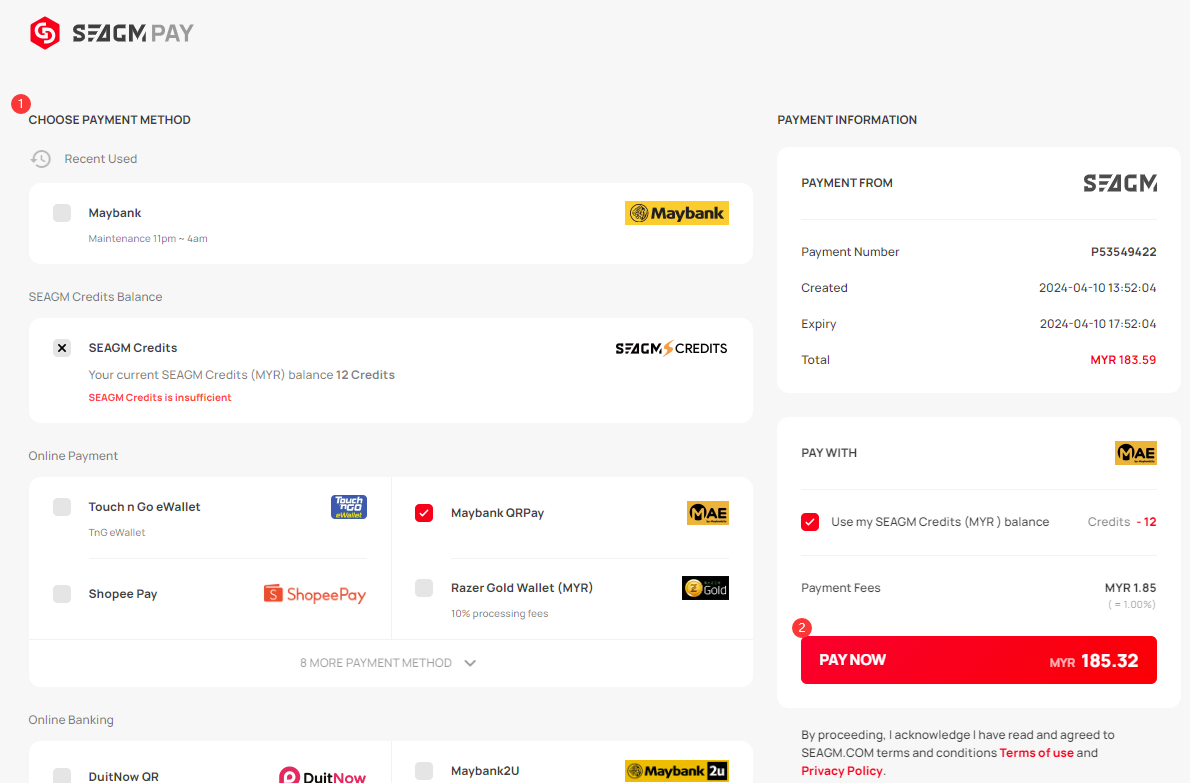Uncheck the Maybank QRPay checkbox
The image size is (1190, 783).
tap(424, 513)
